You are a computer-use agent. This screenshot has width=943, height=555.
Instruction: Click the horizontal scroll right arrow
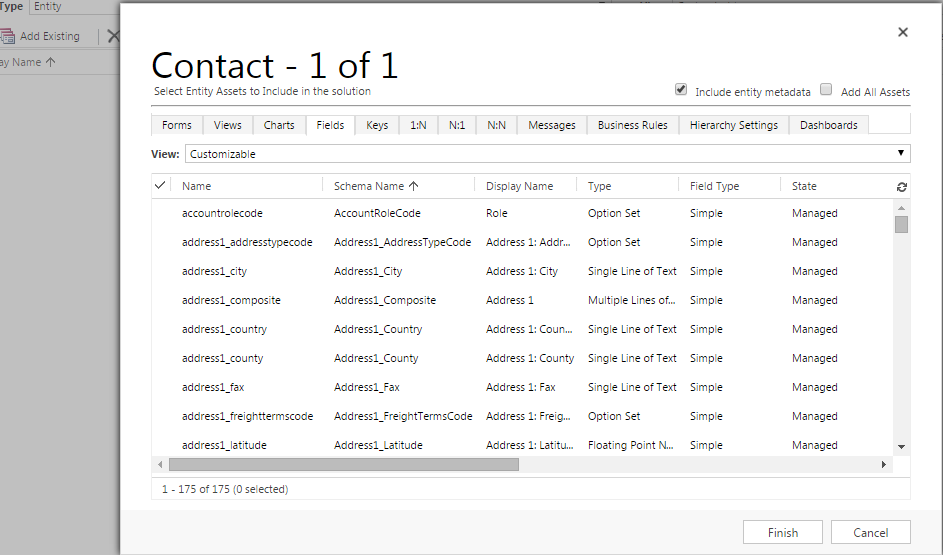pyautogui.click(x=884, y=465)
